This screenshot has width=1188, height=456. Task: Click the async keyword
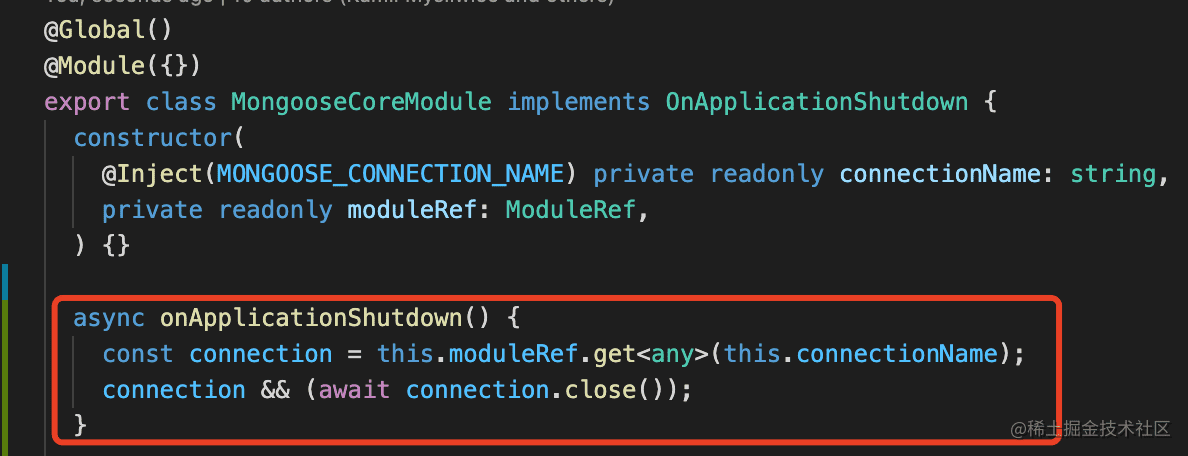tap(109, 317)
